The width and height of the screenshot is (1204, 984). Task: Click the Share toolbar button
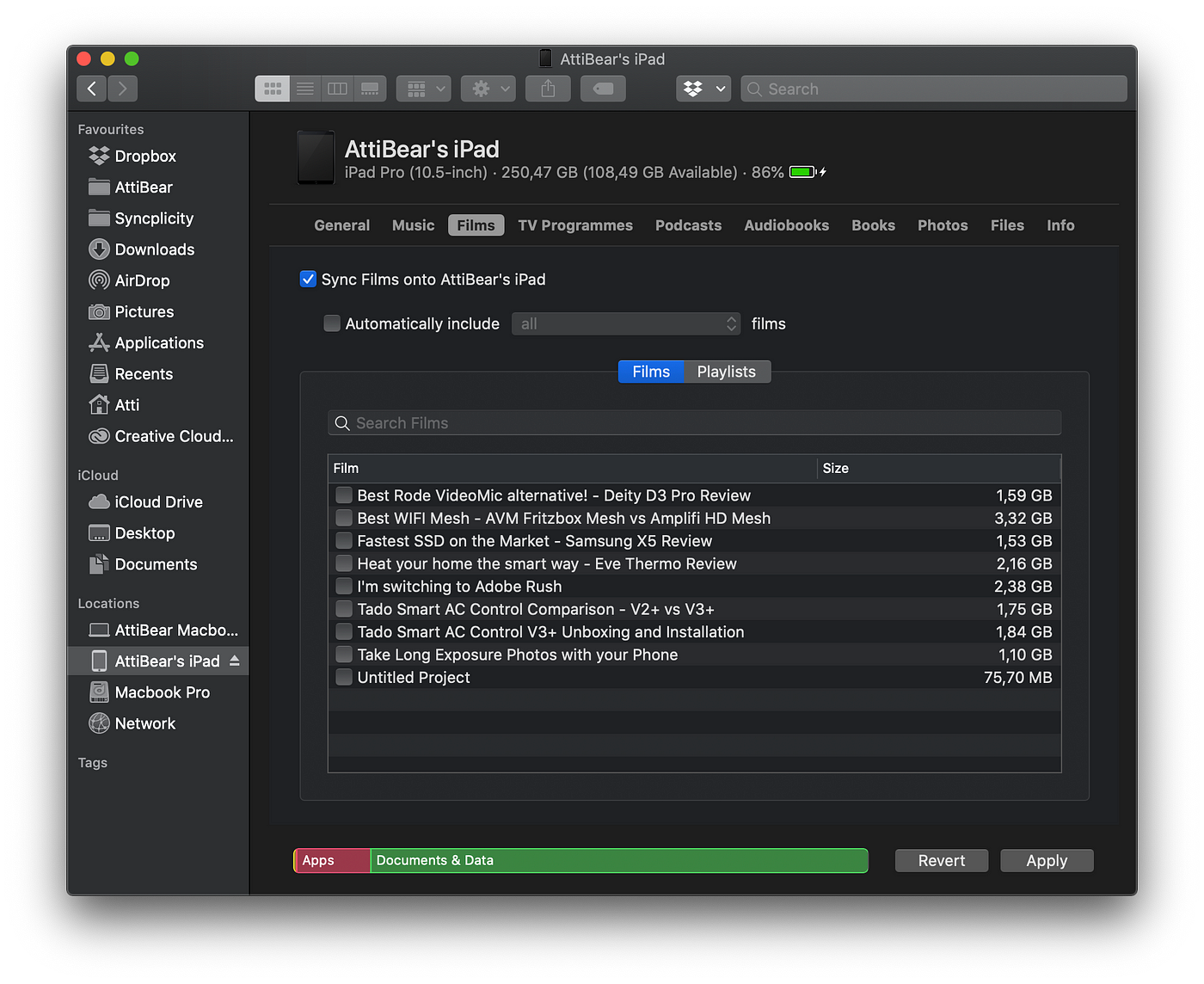pyautogui.click(x=549, y=89)
